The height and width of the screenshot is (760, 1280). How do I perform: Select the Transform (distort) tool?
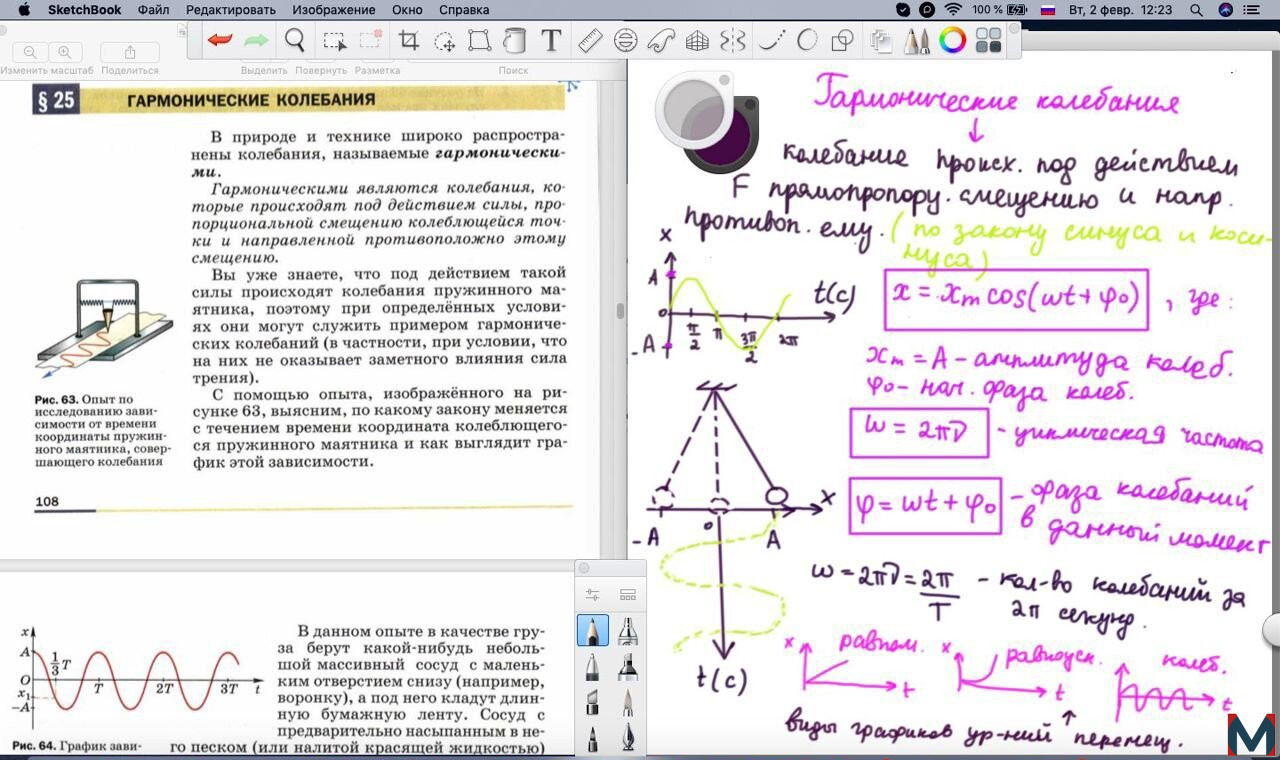point(479,40)
